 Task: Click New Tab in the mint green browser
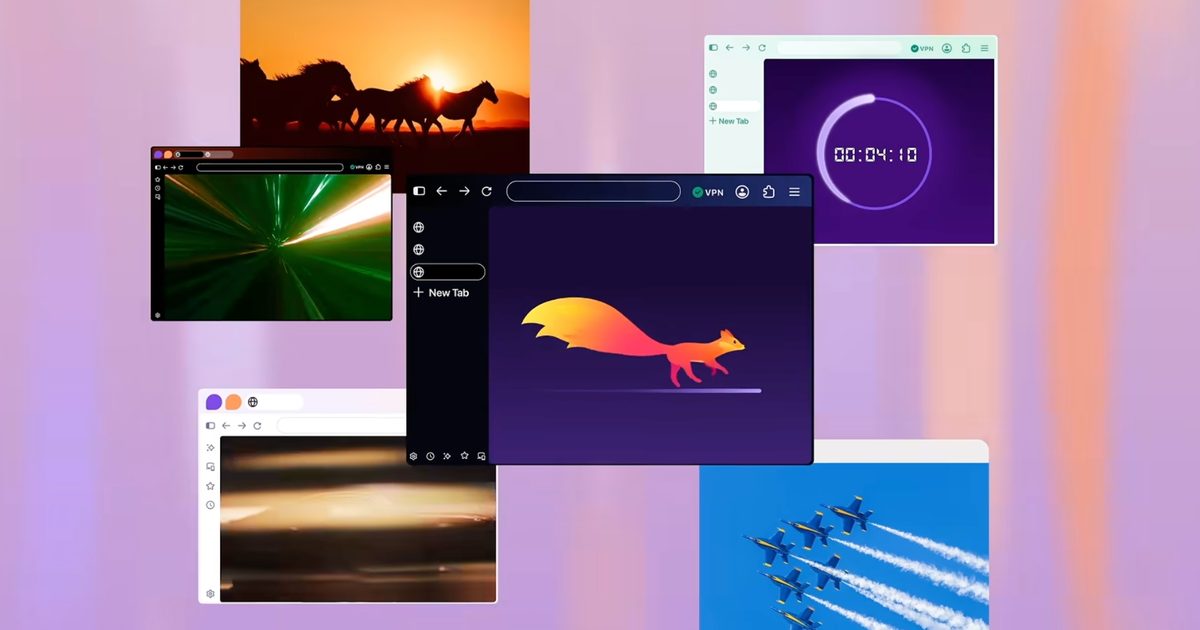[729, 121]
